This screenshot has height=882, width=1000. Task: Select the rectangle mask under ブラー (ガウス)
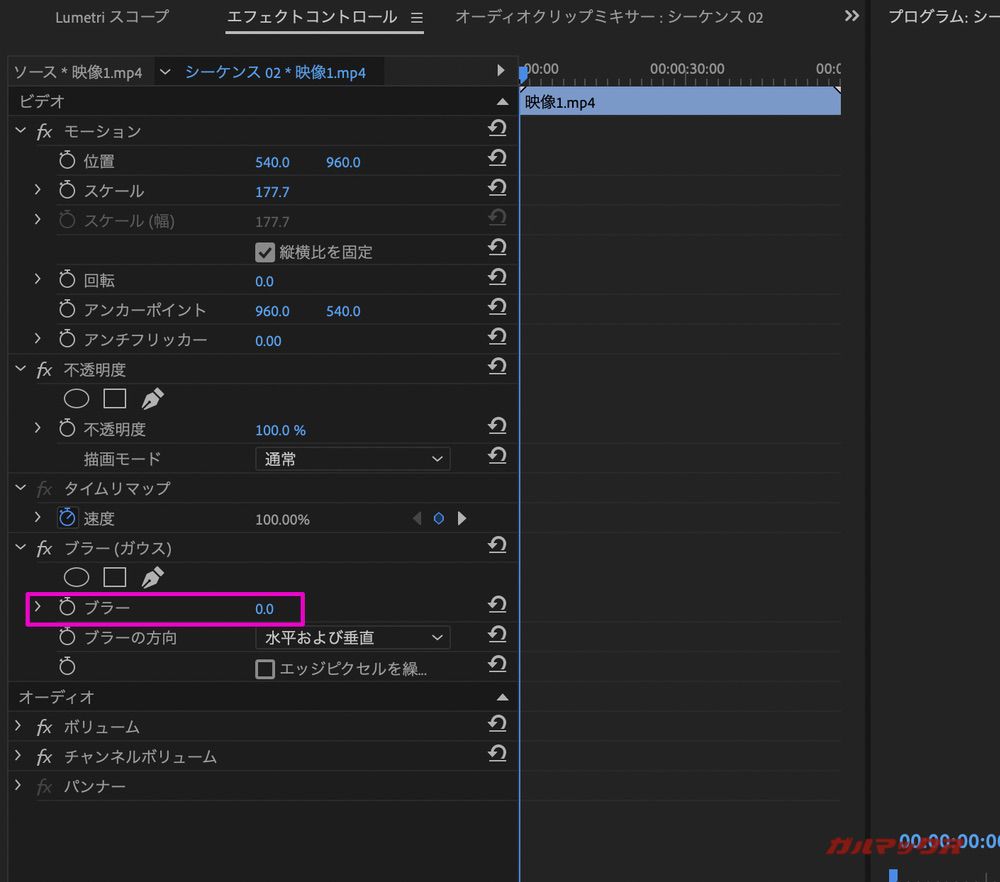(115, 577)
